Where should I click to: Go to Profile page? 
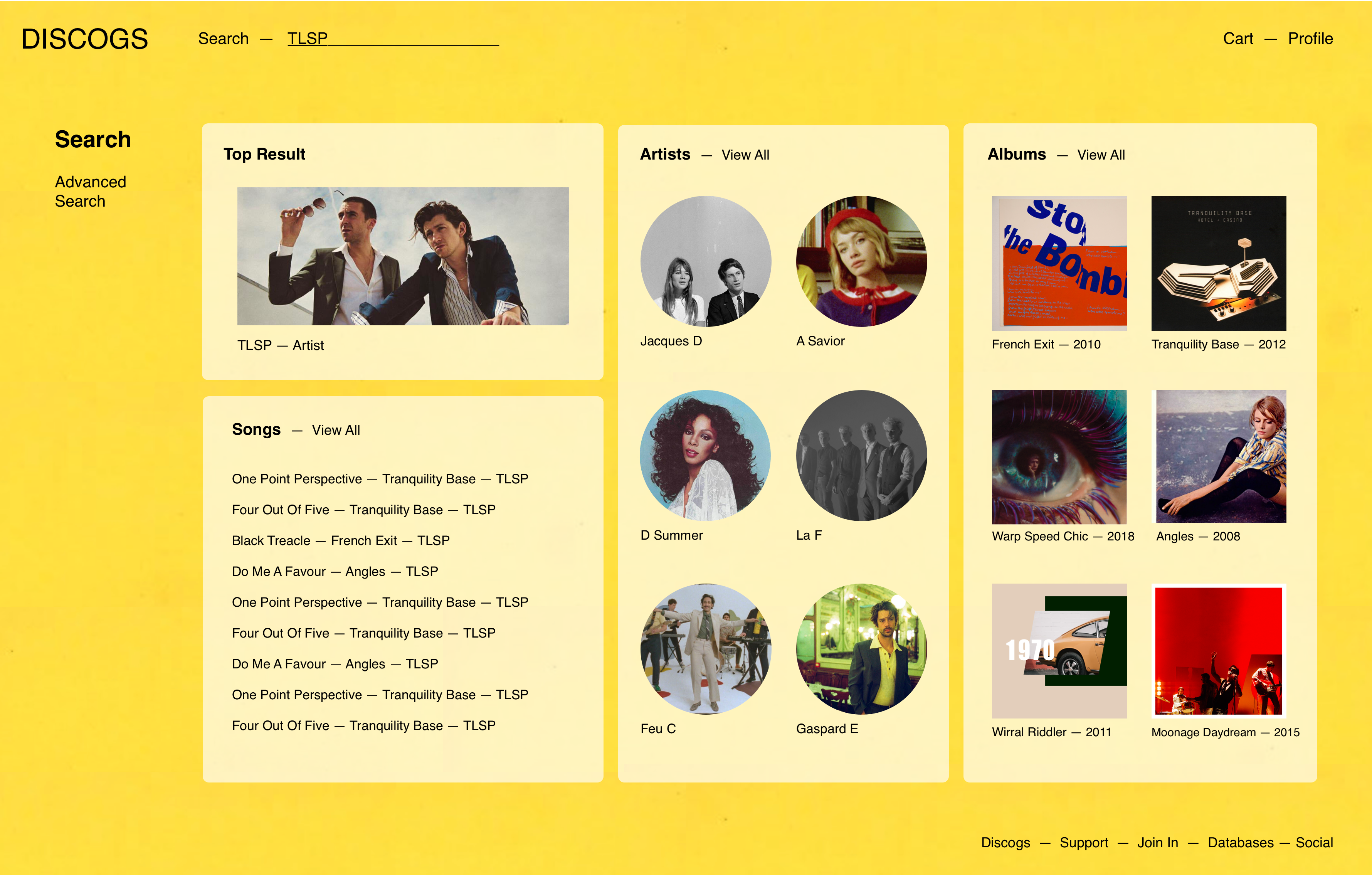pyautogui.click(x=1310, y=38)
